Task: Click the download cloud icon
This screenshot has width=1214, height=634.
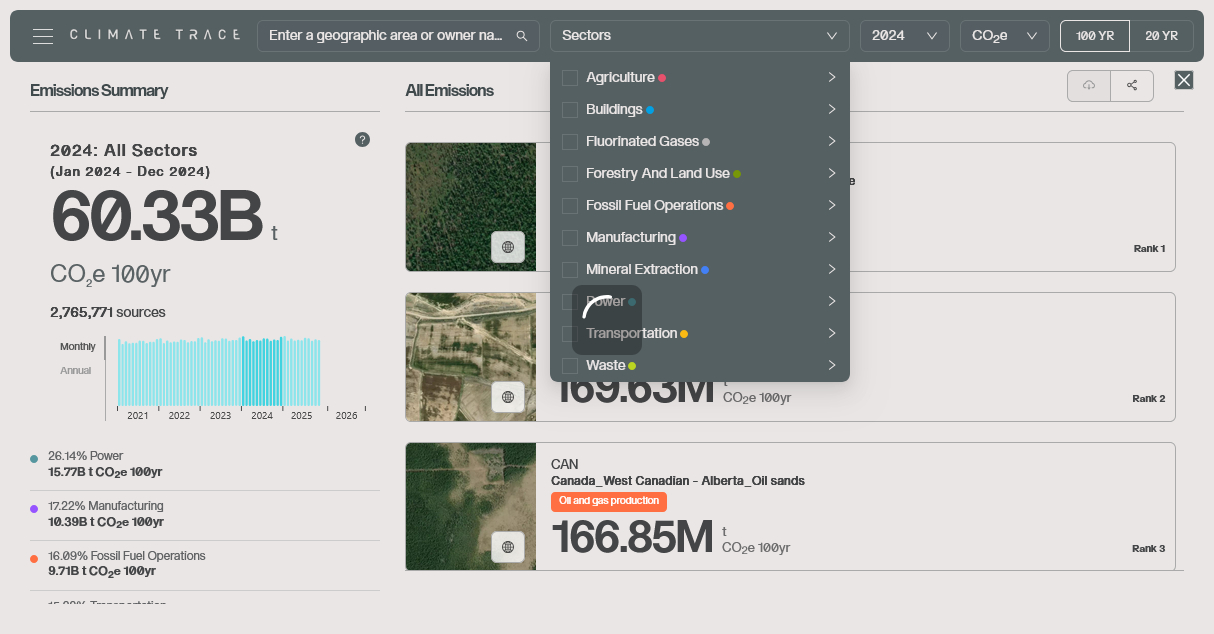Action: 1089,86
